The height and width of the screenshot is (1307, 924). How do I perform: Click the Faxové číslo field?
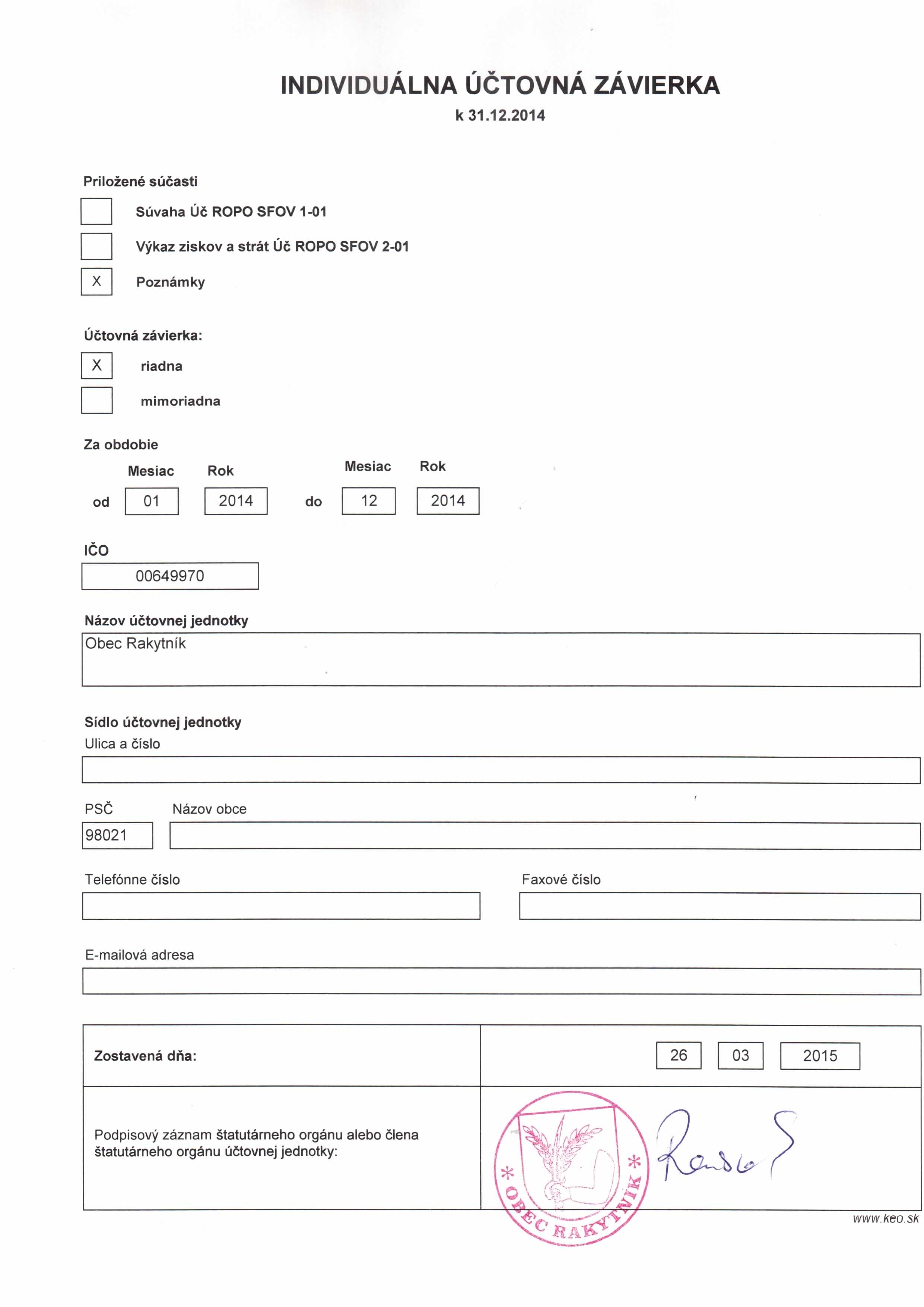(x=719, y=906)
